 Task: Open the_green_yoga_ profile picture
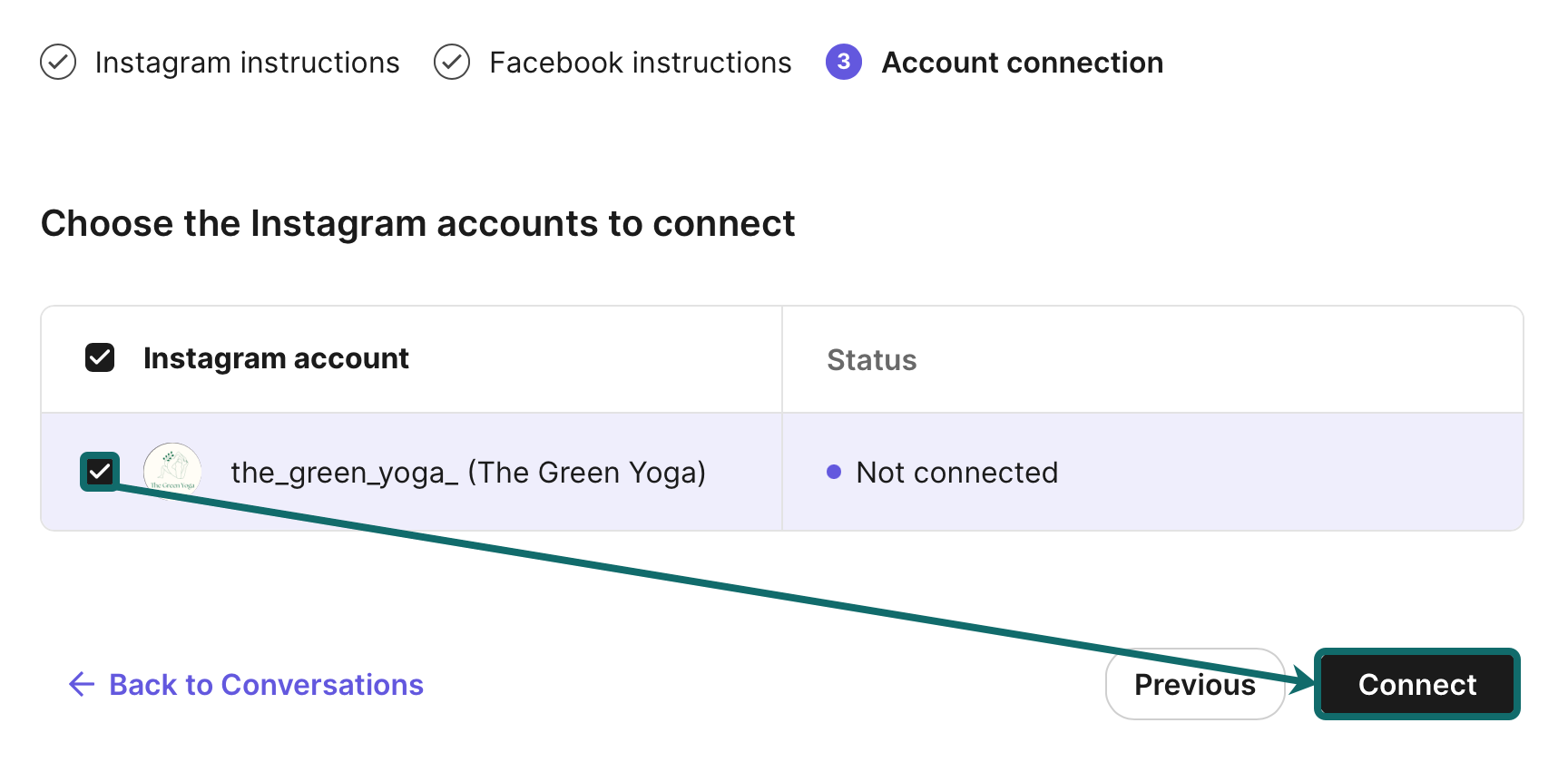[x=172, y=472]
